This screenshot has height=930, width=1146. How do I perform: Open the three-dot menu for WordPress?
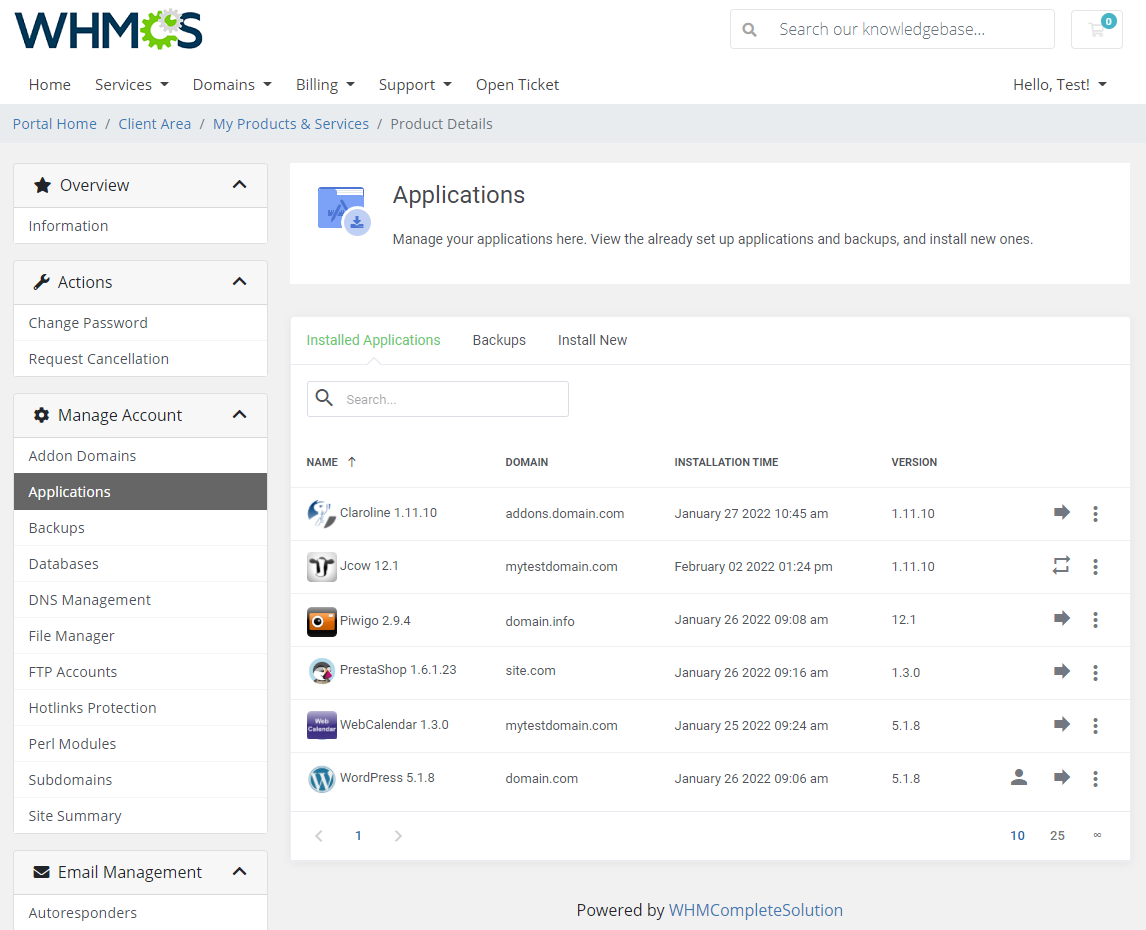click(1095, 779)
